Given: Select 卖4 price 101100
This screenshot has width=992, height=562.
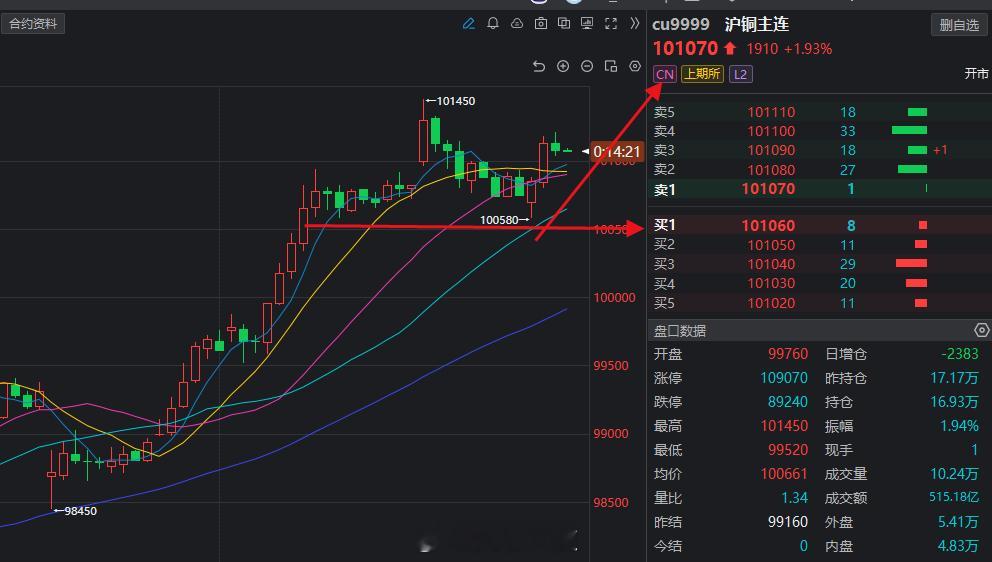Looking at the screenshot, I should pos(771,131).
